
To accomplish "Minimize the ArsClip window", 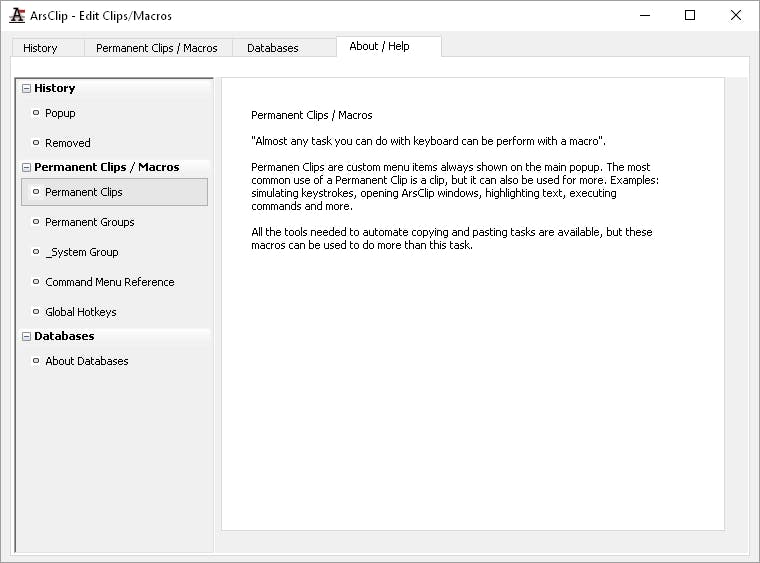I will click(x=645, y=16).
